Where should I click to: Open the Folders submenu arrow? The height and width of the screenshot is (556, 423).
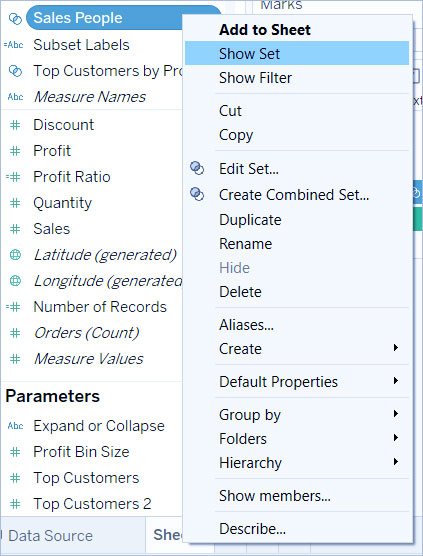tap(396, 438)
